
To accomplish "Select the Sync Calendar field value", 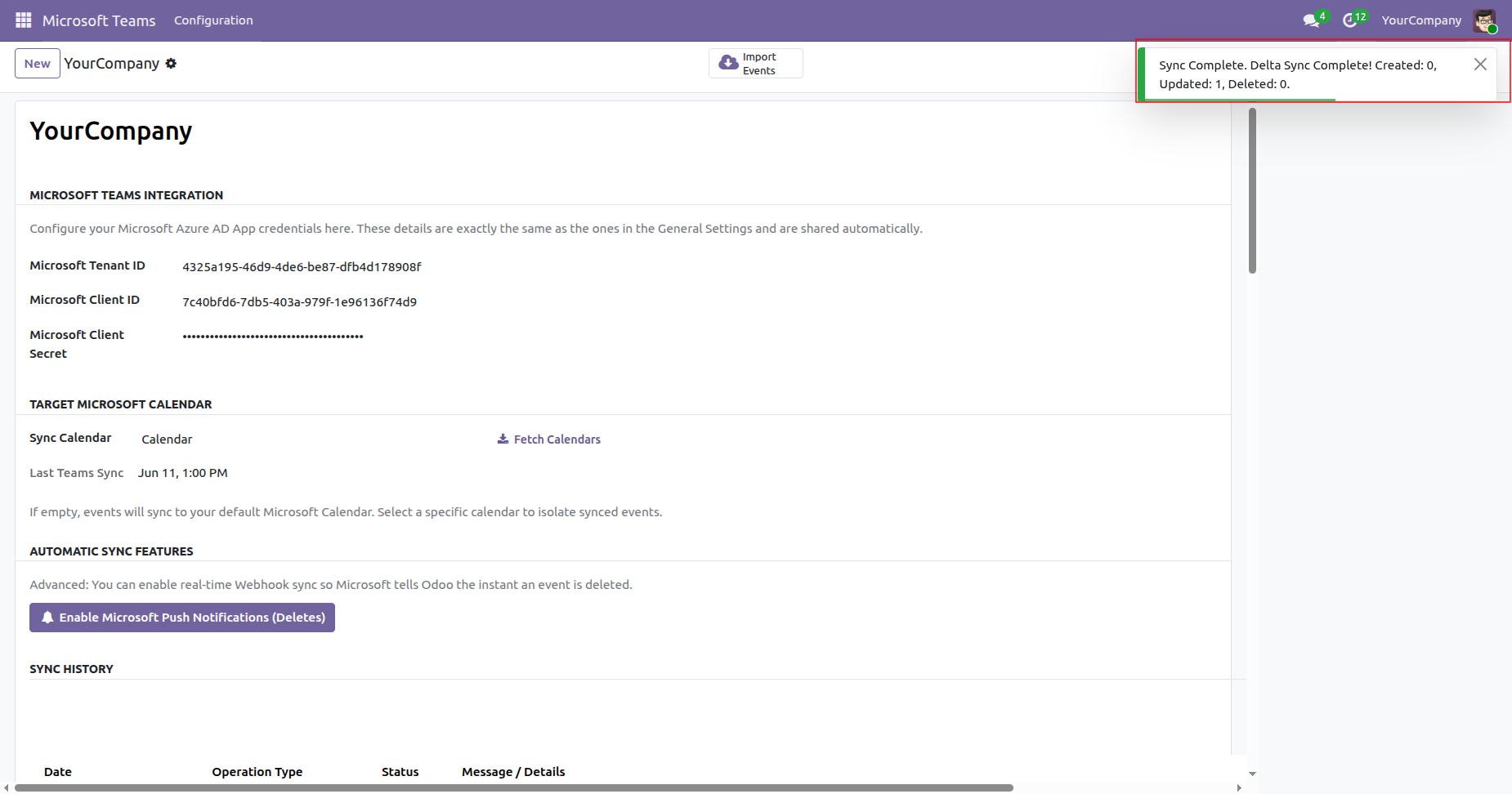I will coord(167,439).
